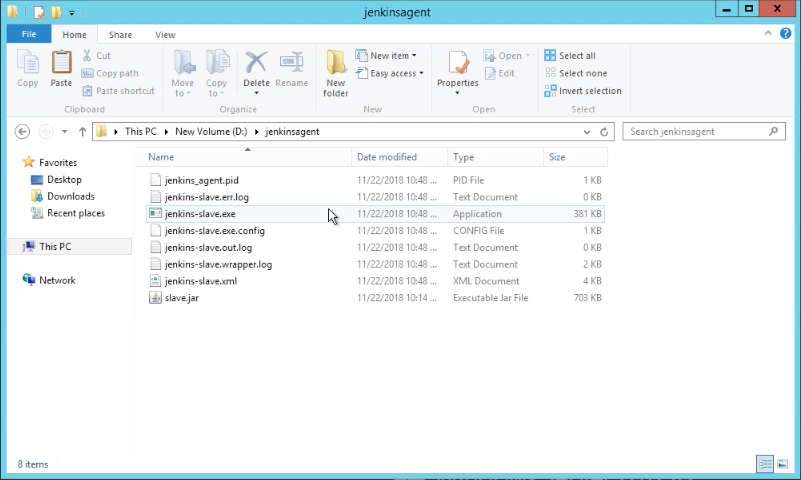Switch to the Home ribbon tab
The image size is (801, 480).
(75, 35)
